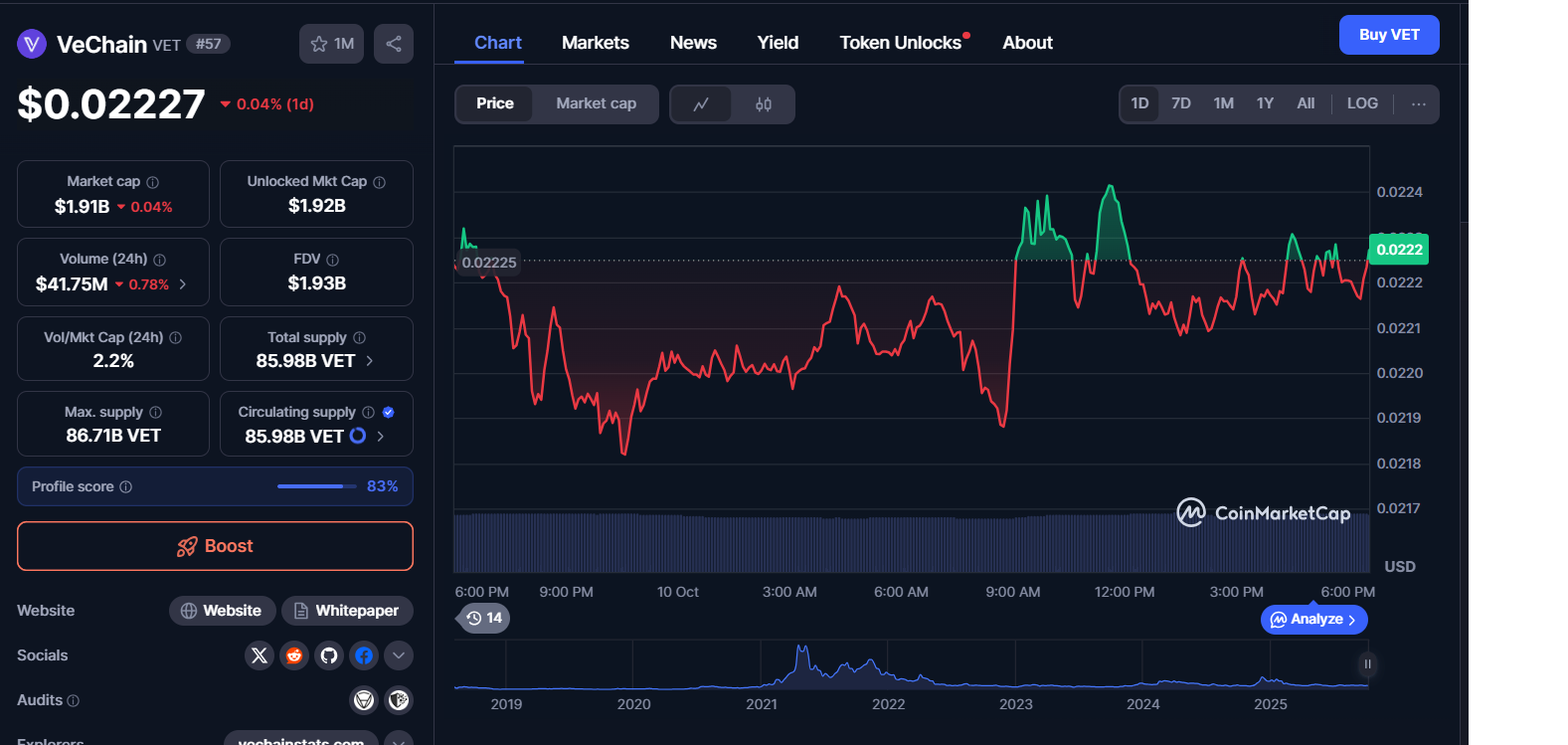Switch to line chart view
This screenshot has width=1568, height=745.
(x=701, y=104)
